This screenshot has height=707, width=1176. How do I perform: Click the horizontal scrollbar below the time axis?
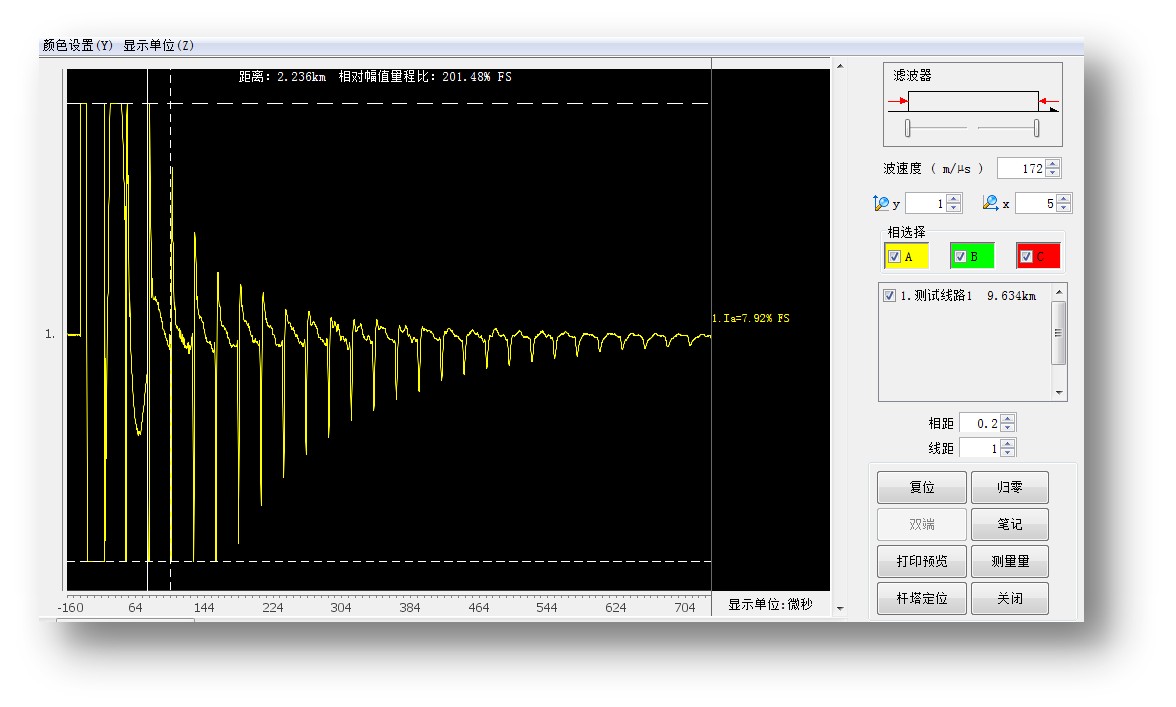pos(126,619)
